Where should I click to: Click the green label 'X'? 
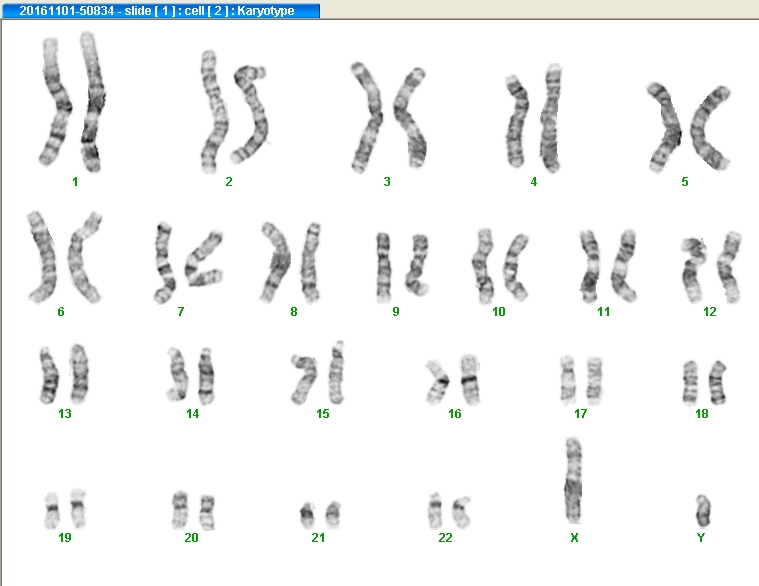574,538
